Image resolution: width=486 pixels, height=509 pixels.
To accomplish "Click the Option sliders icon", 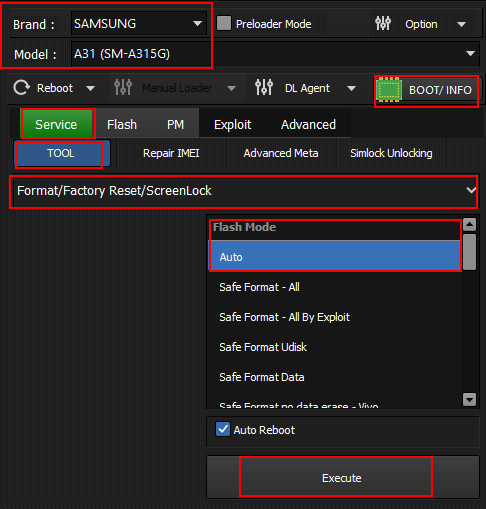I will click(x=383, y=23).
